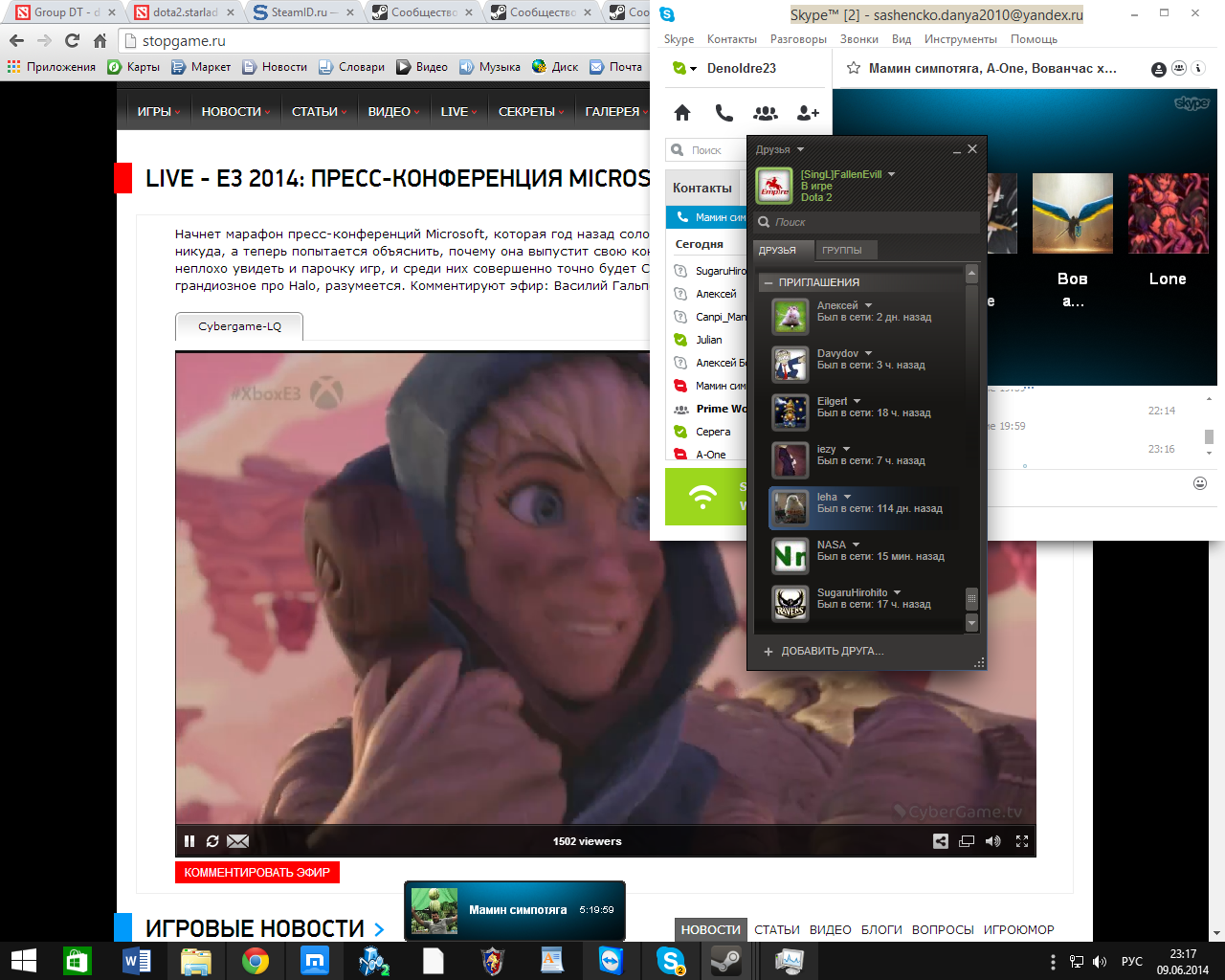Enter fullscreen in video player
This screenshot has width=1225, height=980.
(x=1022, y=841)
